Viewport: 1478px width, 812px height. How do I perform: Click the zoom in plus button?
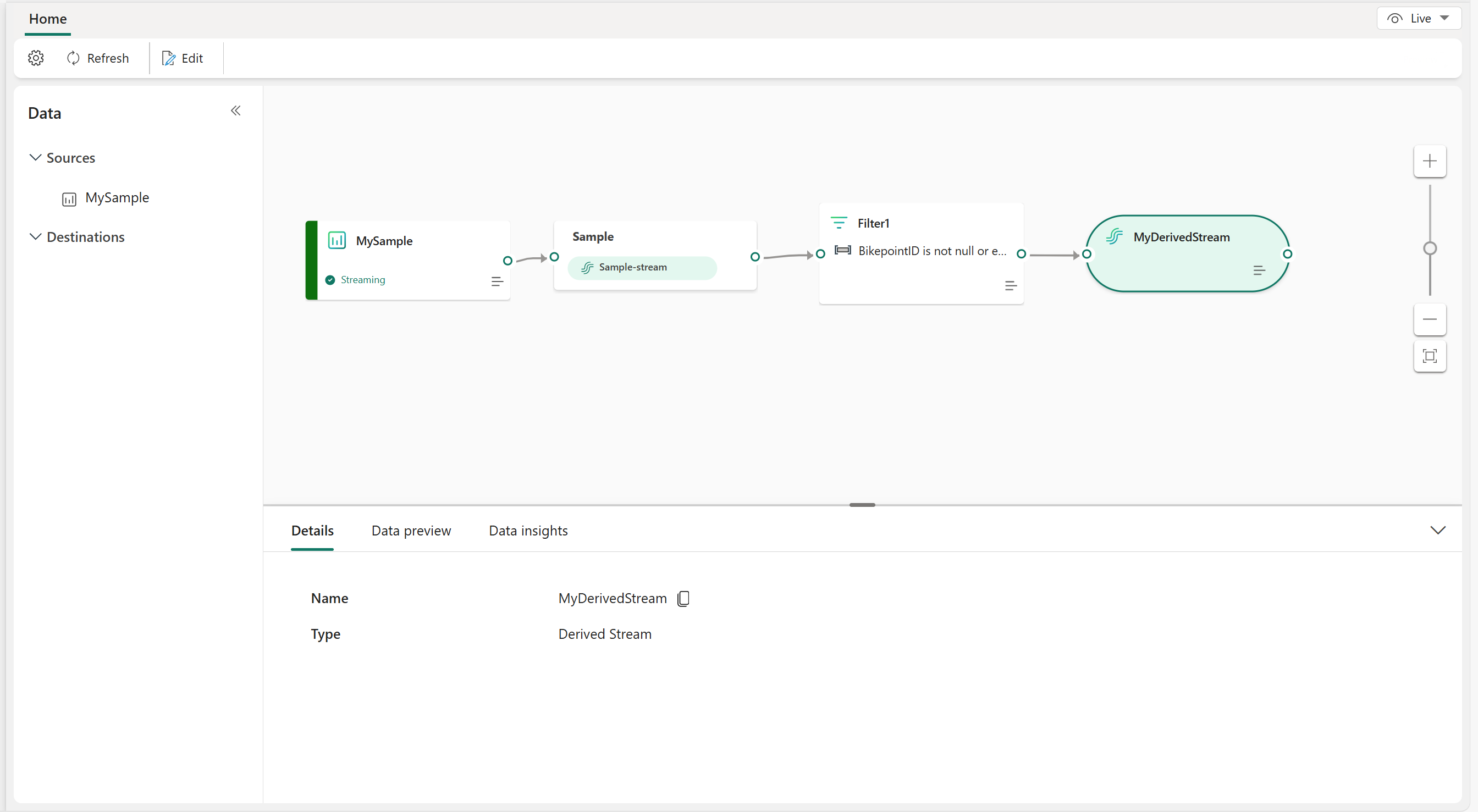[1430, 160]
